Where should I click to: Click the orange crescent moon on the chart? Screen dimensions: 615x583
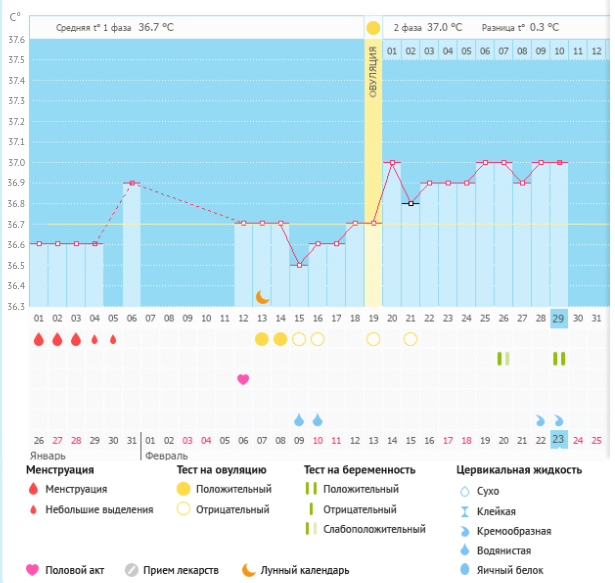click(262, 296)
